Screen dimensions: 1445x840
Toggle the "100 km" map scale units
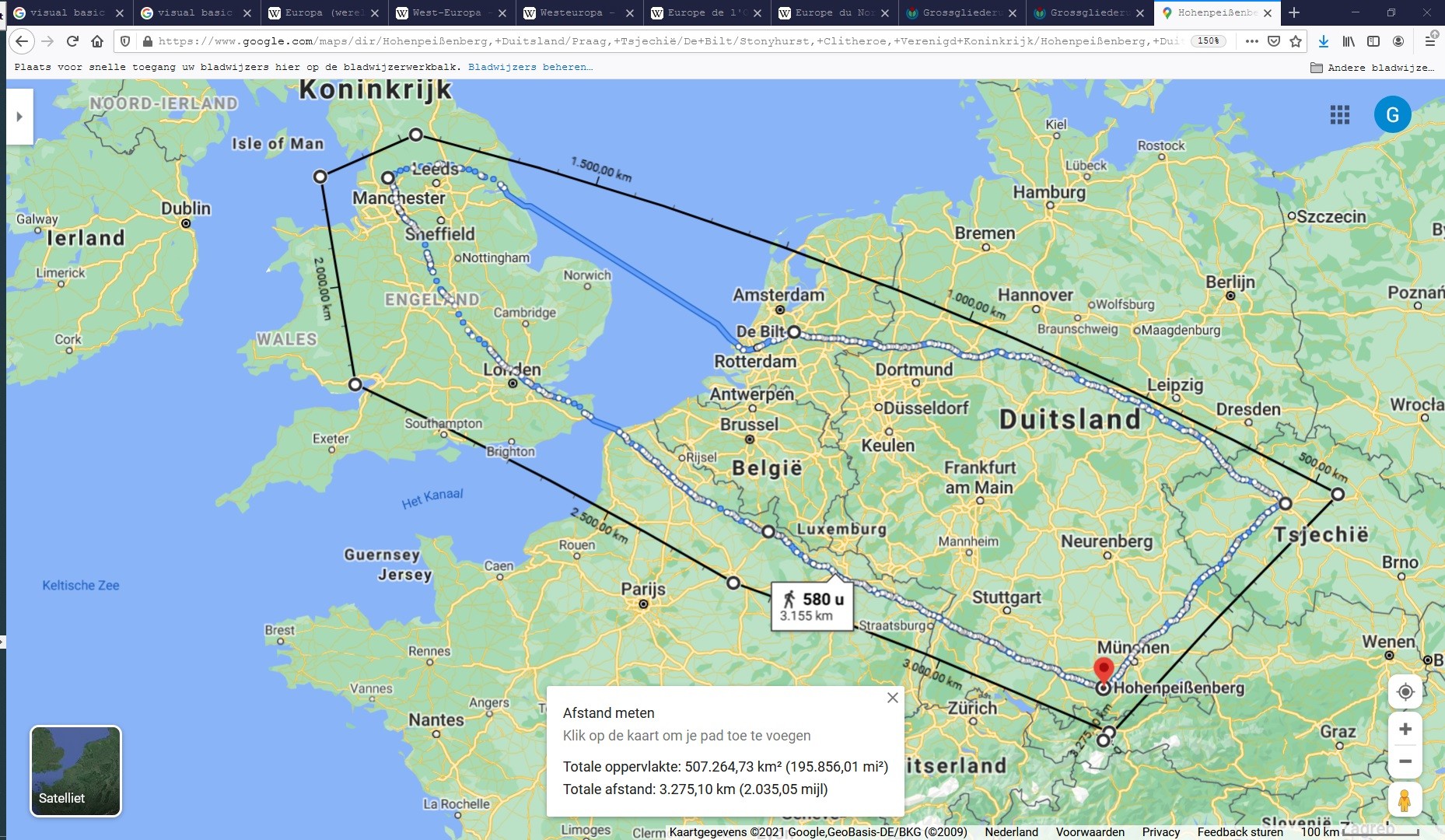tap(1360, 832)
